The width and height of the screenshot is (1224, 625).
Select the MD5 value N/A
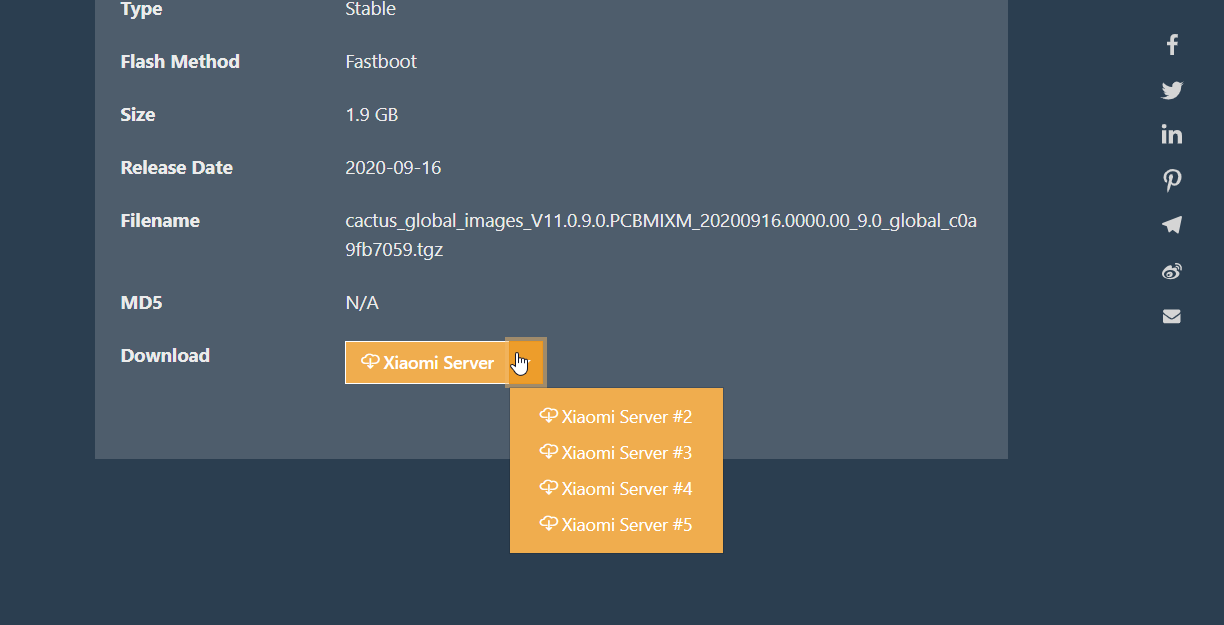point(362,302)
